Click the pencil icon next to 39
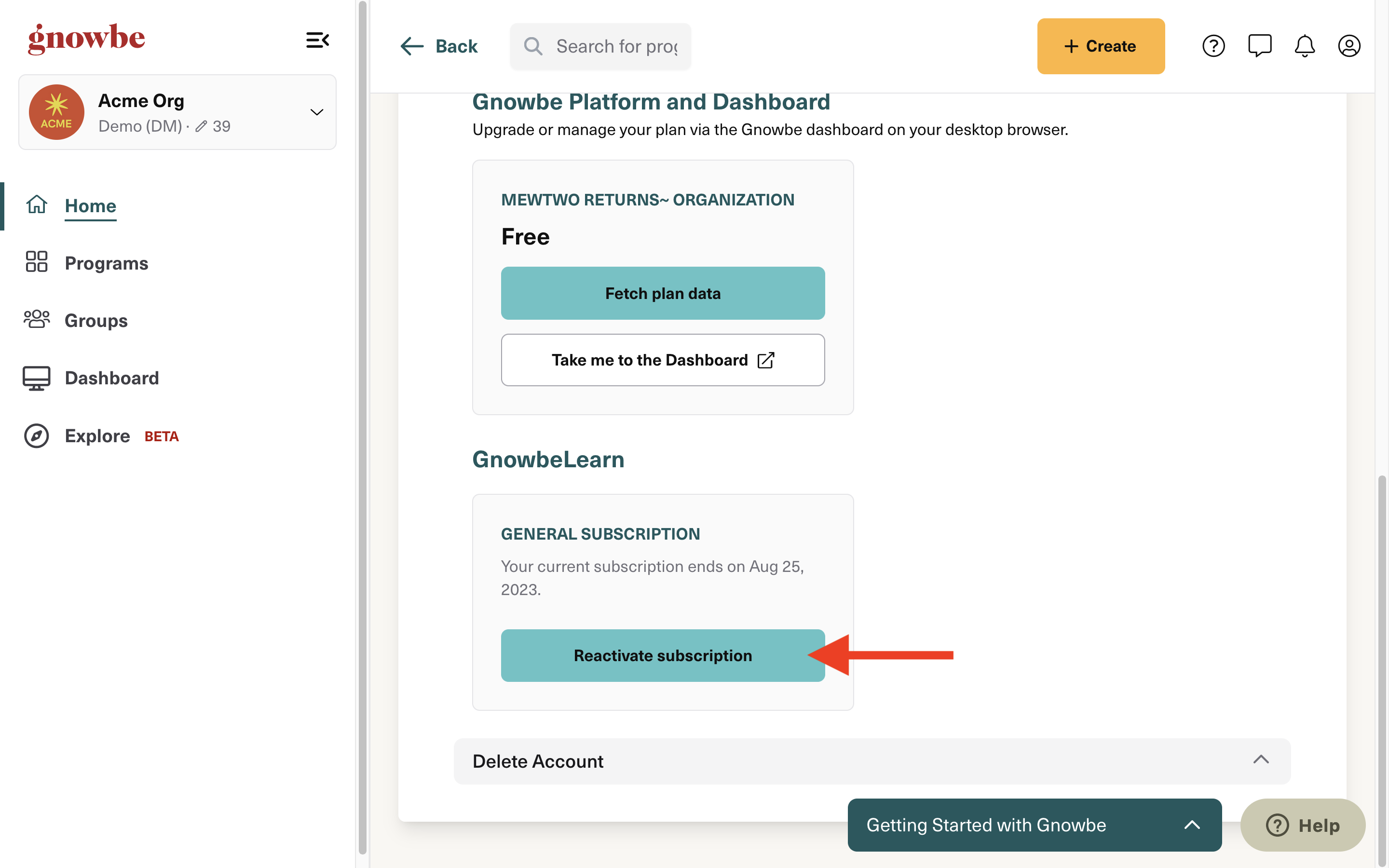Screen dimensions: 1389x868 201,126
